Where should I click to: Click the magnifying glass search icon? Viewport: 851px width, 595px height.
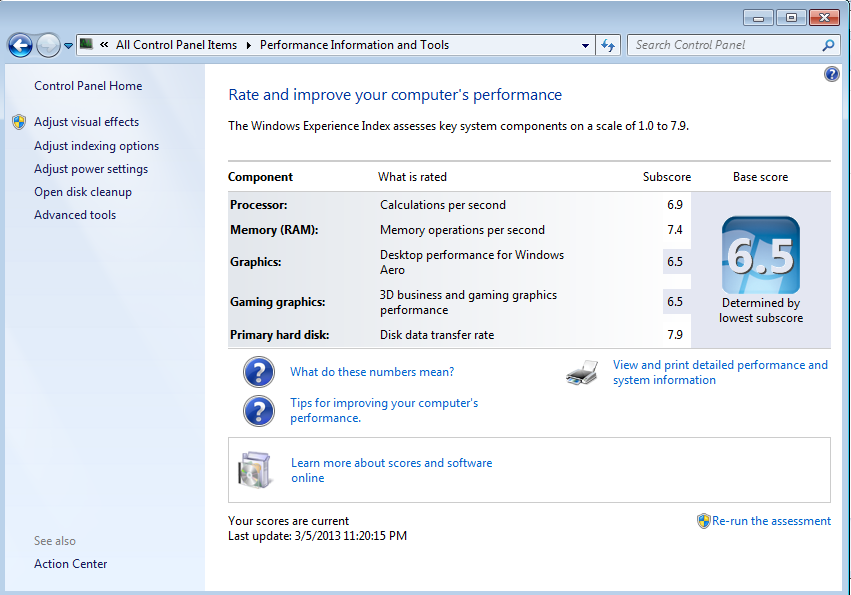tap(828, 46)
